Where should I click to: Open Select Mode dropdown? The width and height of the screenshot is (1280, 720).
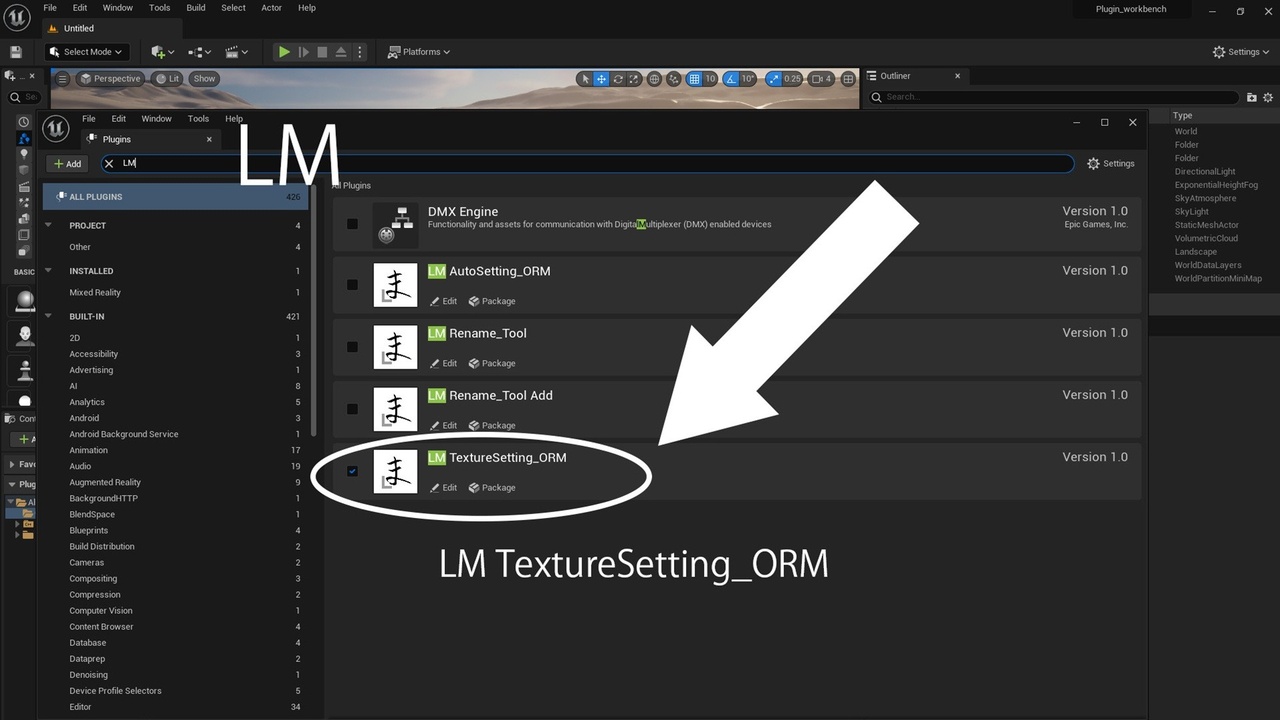pyautogui.click(x=86, y=52)
